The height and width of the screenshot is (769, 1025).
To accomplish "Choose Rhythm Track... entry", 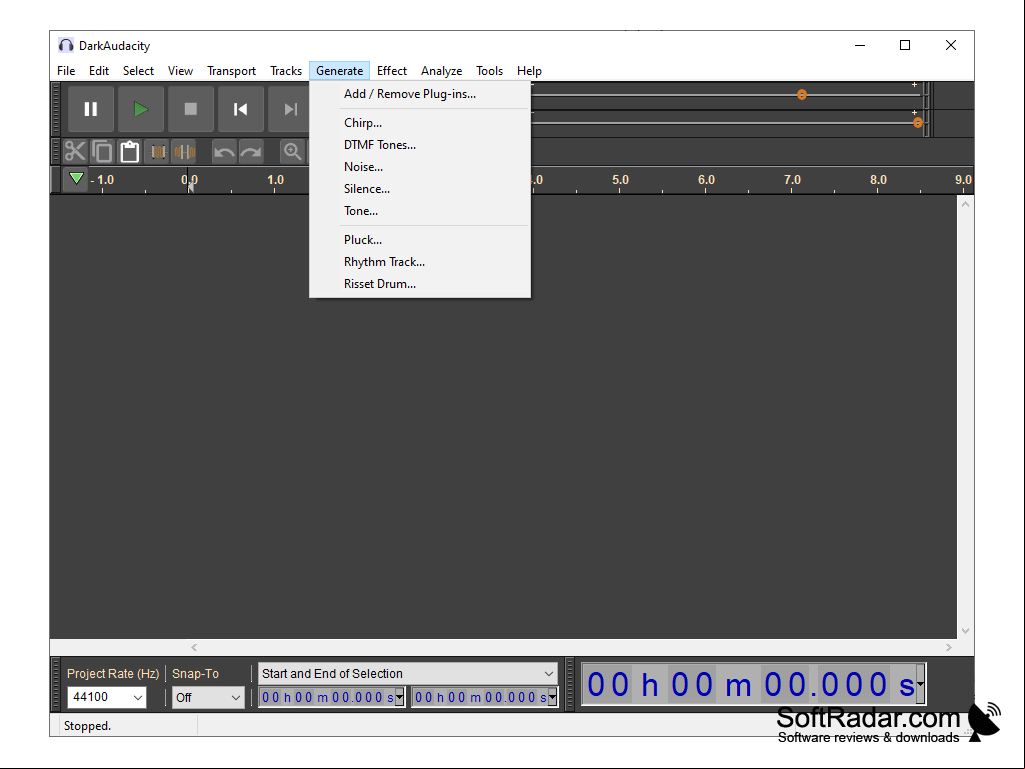I will (420, 262).
